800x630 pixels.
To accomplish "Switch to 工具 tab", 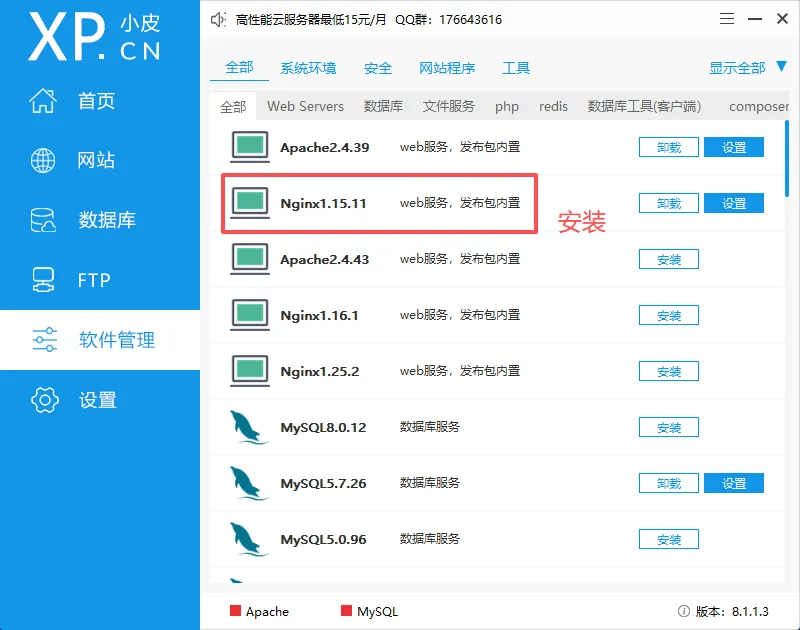I will coord(516,68).
